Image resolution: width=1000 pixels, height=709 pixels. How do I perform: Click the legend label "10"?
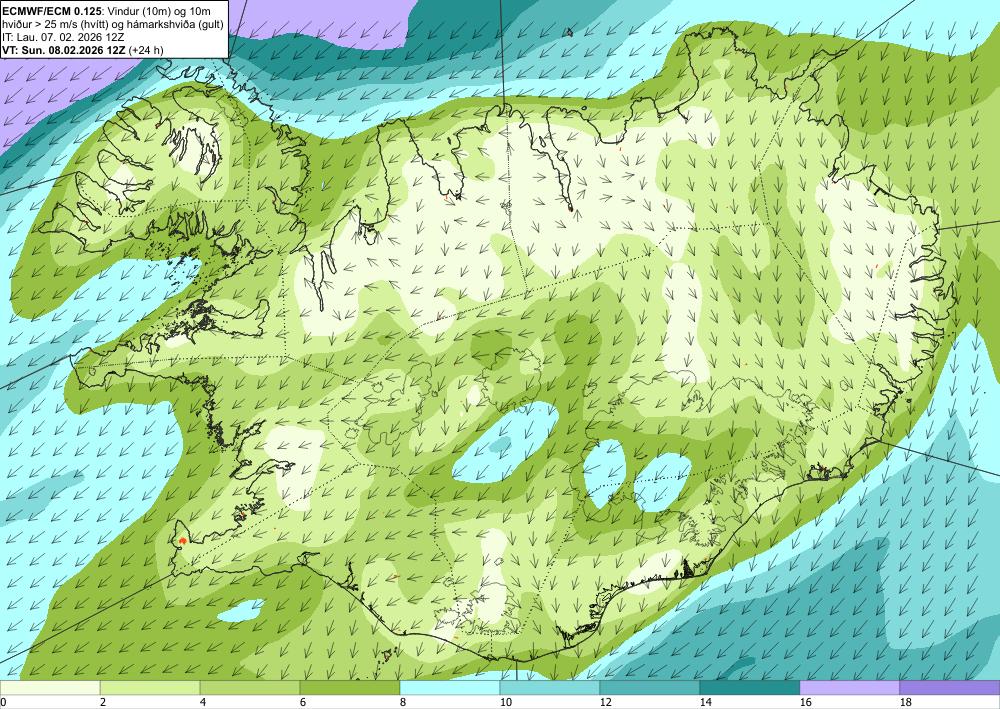point(506,703)
